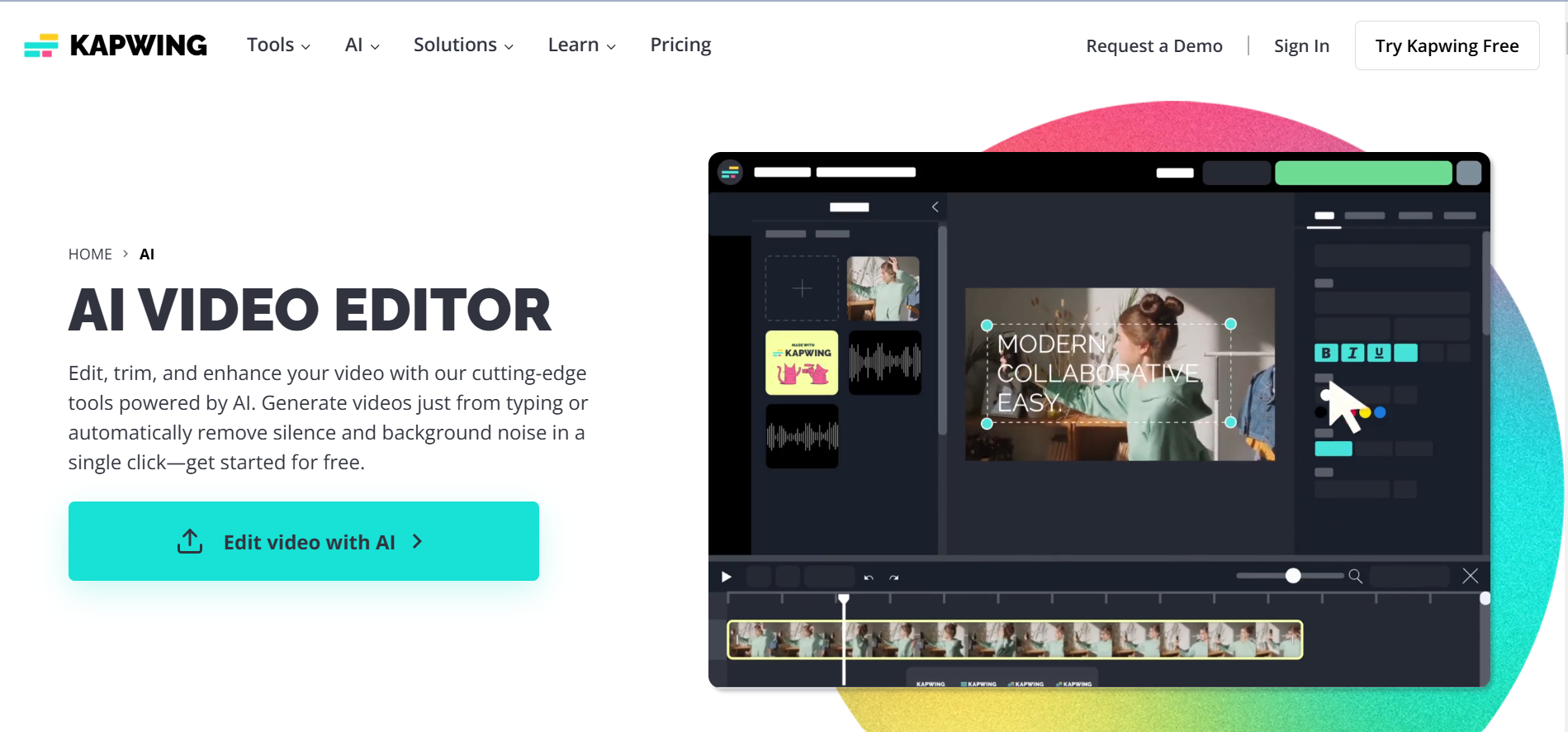This screenshot has width=1568, height=732.
Task: Click the AI breadcrumb item
Action: (147, 254)
